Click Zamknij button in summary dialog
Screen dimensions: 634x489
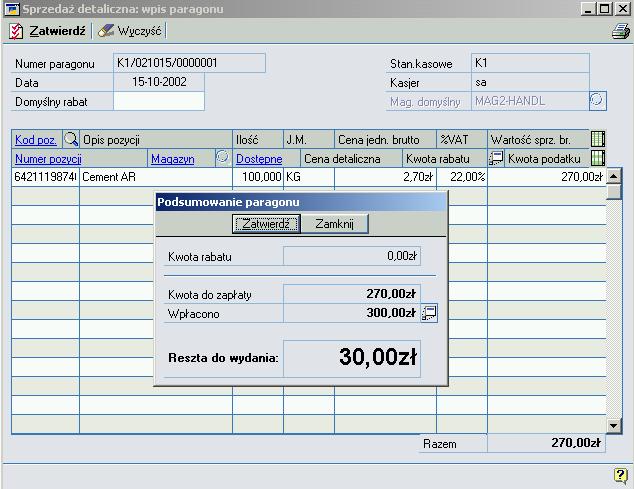point(335,224)
